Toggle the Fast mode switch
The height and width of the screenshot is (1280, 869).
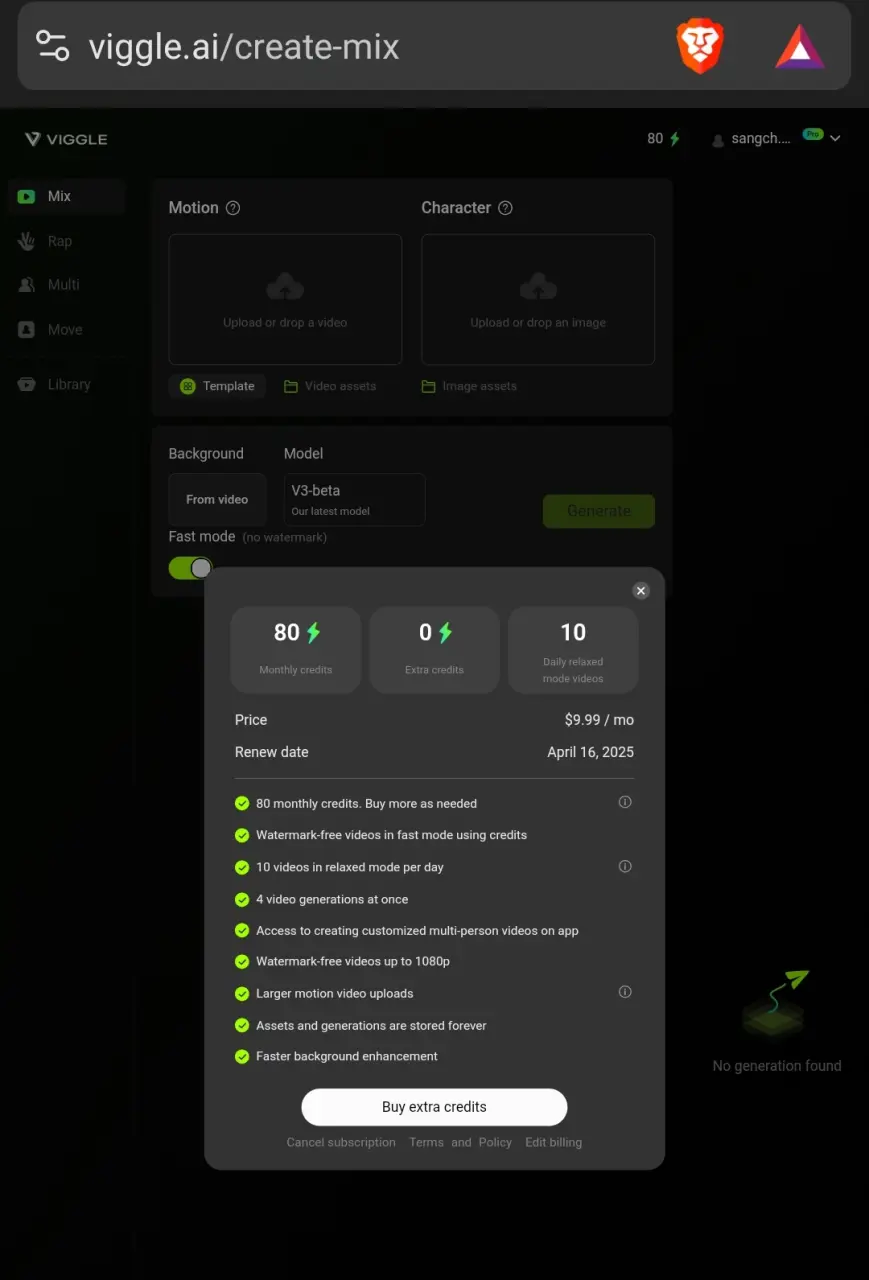click(x=190, y=568)
